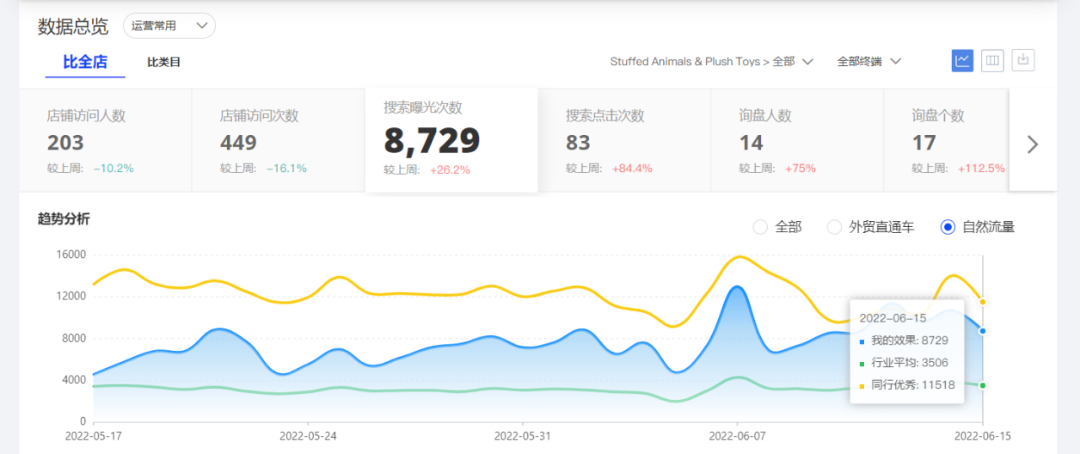The width and height of the screenshot is (1080, 454).
Task: Click the blue data point on 2022-06-15
Action: (983, 331)
